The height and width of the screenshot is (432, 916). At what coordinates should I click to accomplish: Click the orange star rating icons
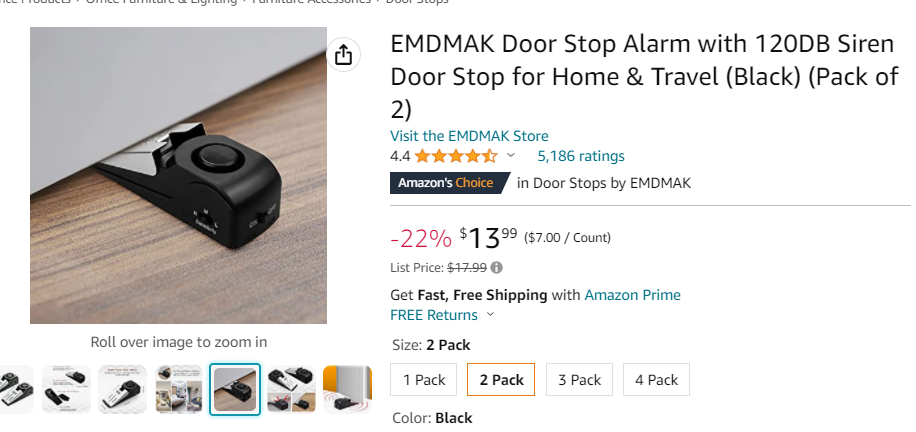456,156
